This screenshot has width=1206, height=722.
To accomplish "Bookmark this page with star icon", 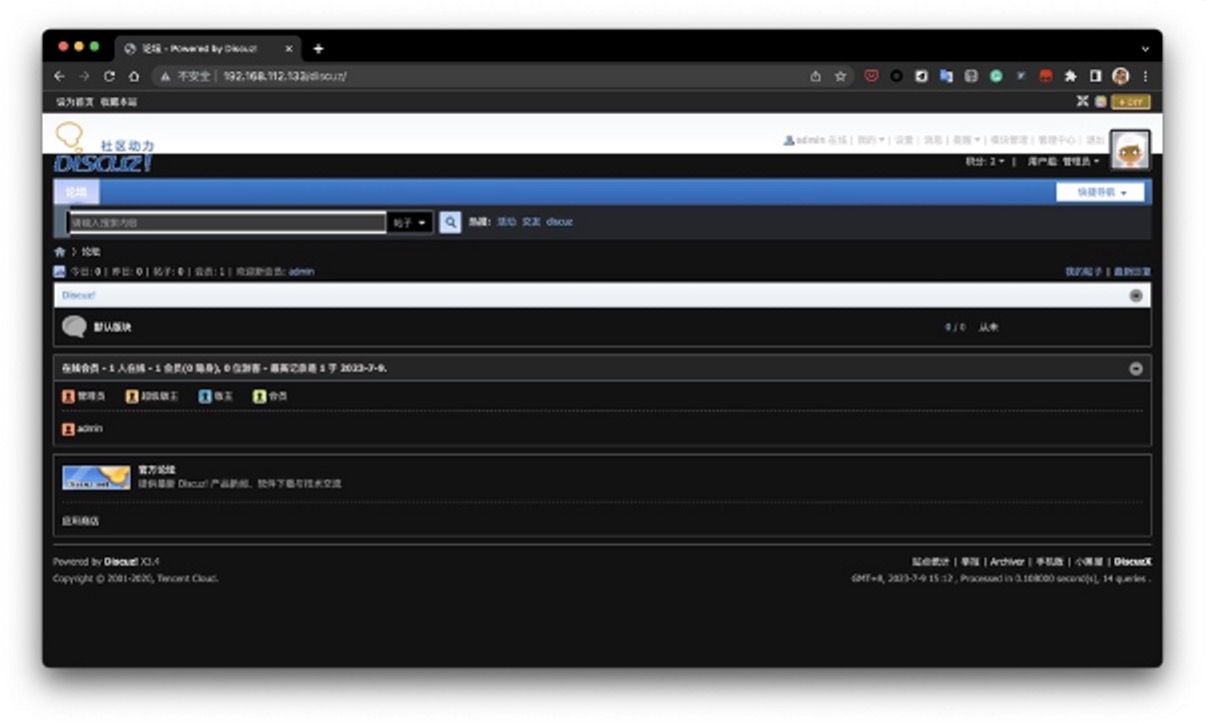I will coord(841,76).
